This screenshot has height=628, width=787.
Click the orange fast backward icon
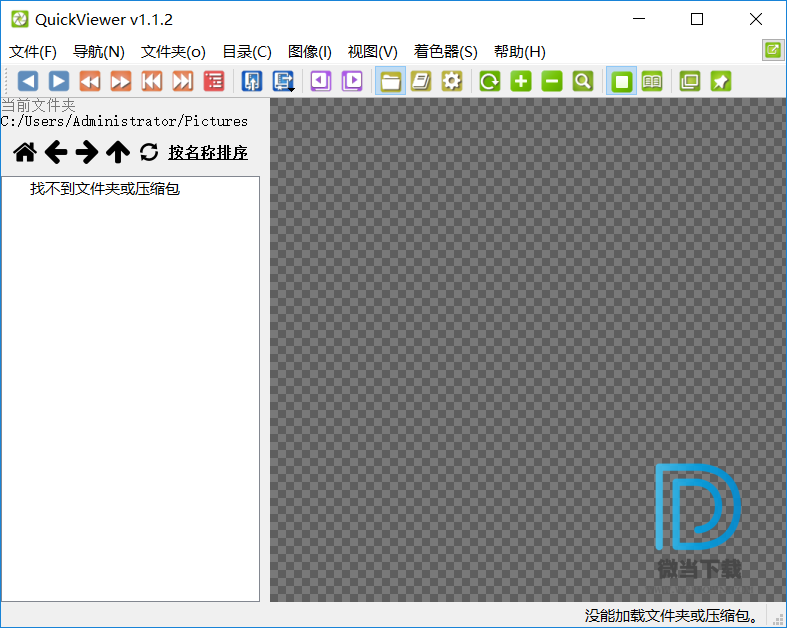pyautogui.click(x=90, y=81)
